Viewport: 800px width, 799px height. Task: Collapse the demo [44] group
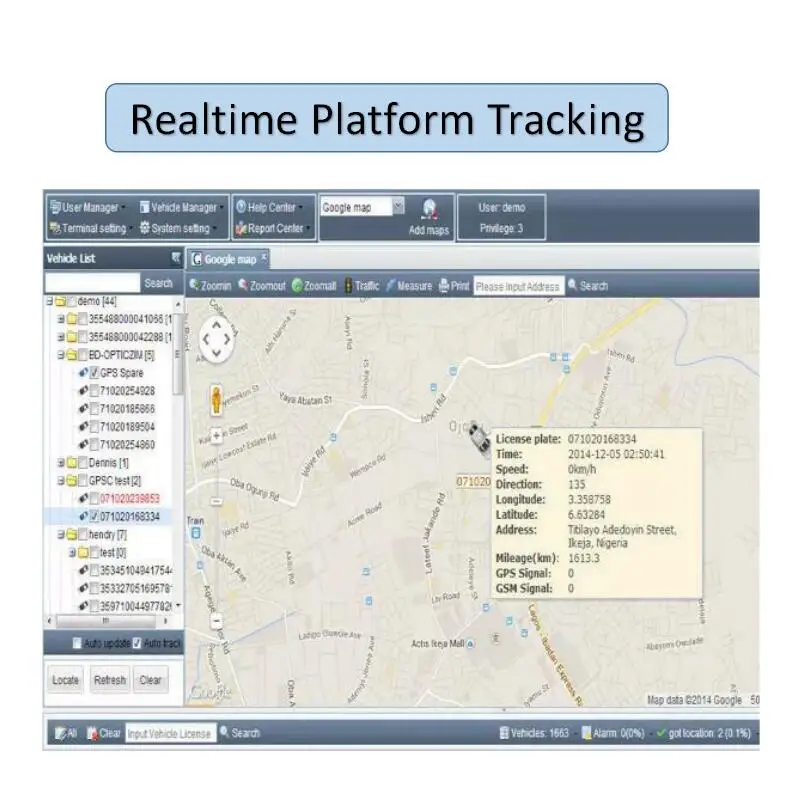(50, 302)
